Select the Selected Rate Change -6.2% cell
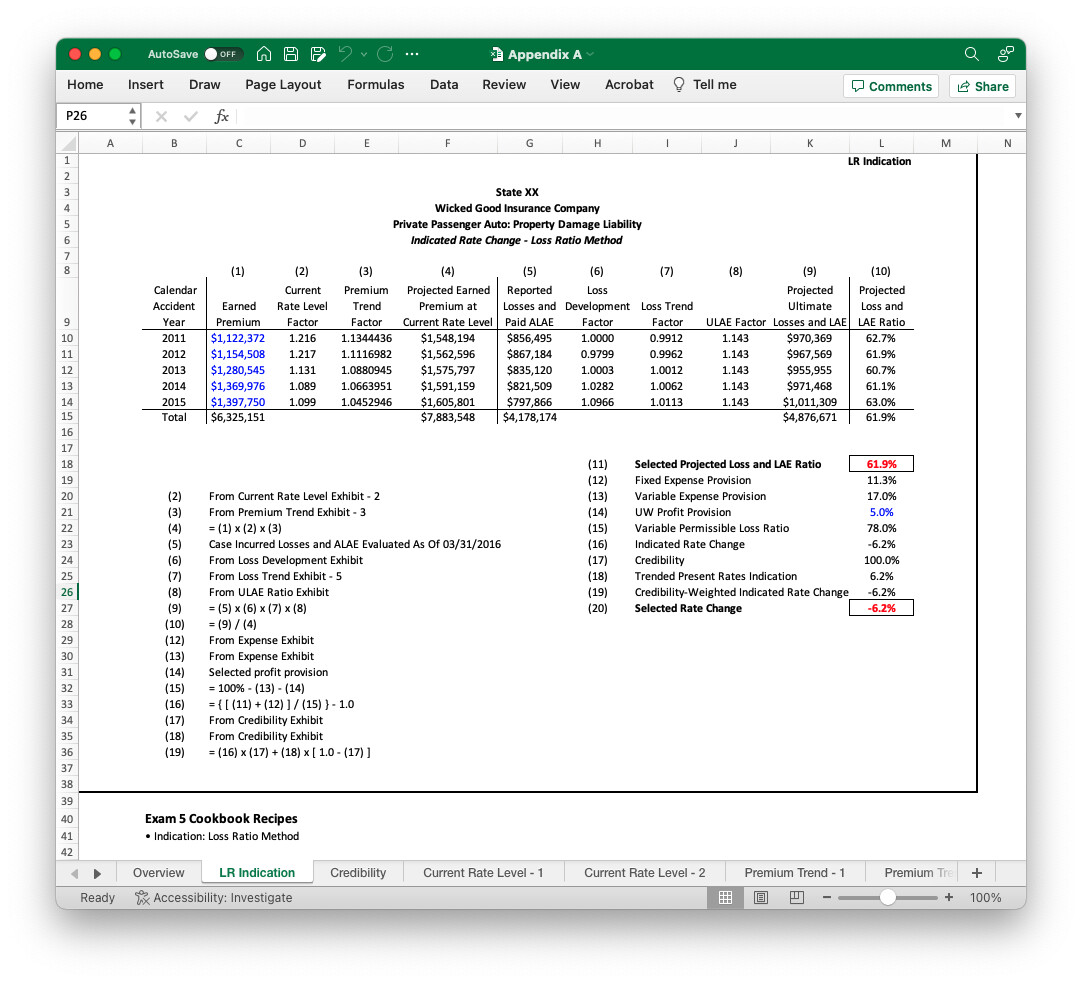 pyautogui.click(x=881, y=608)
